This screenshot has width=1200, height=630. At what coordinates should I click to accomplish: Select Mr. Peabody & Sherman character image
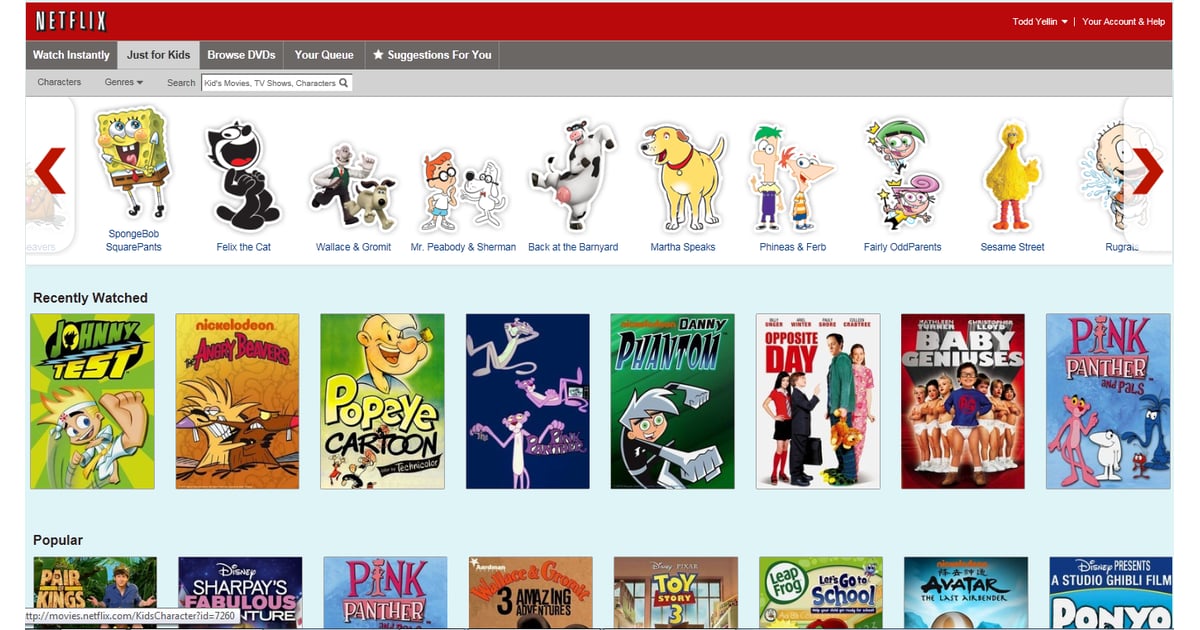point(463,189)
